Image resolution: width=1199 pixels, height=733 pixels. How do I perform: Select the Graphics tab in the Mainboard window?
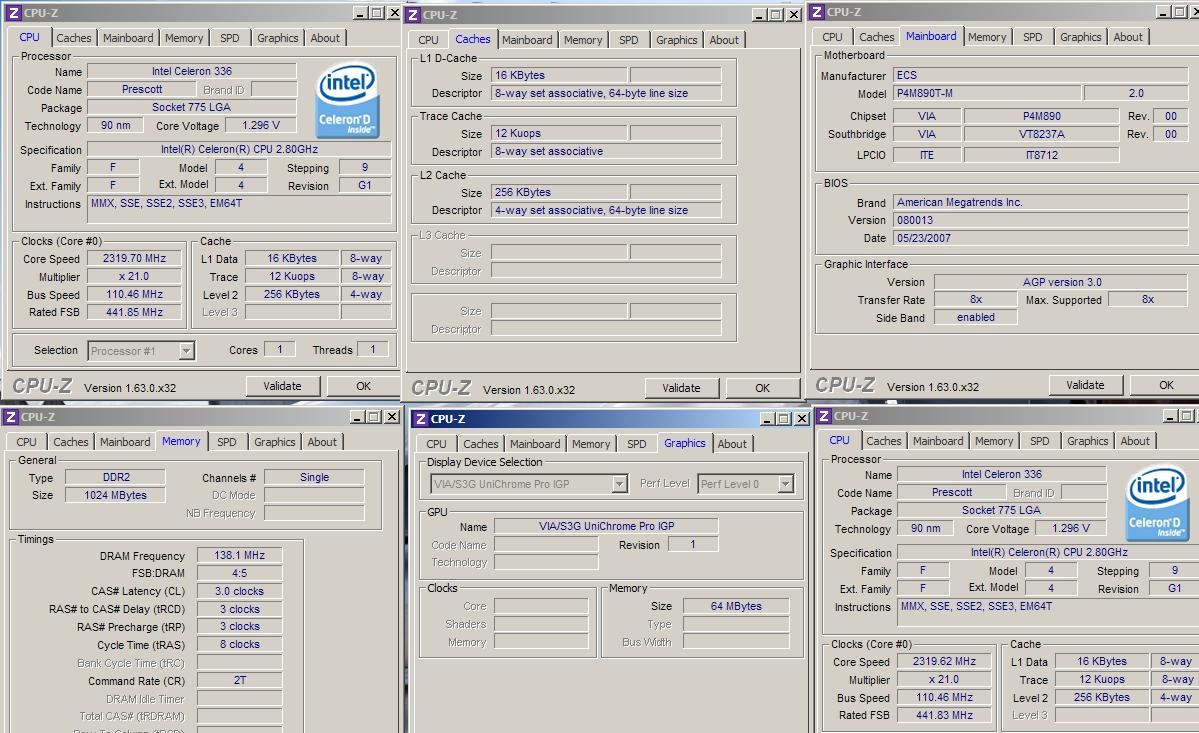point(1080,37)
